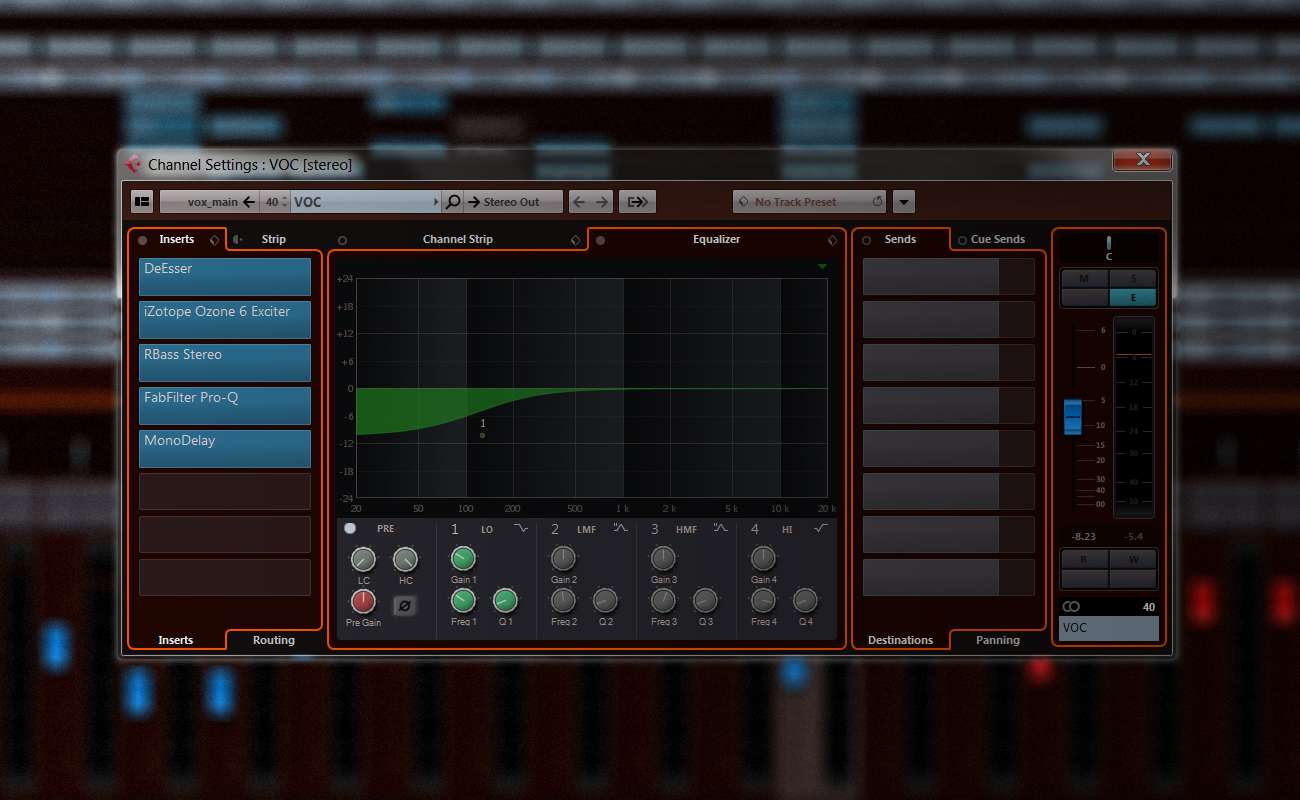The width and height of the screenshot is (1300, 800).
Task: Select band 4 high shelf filter type icon
Action: 821,528
